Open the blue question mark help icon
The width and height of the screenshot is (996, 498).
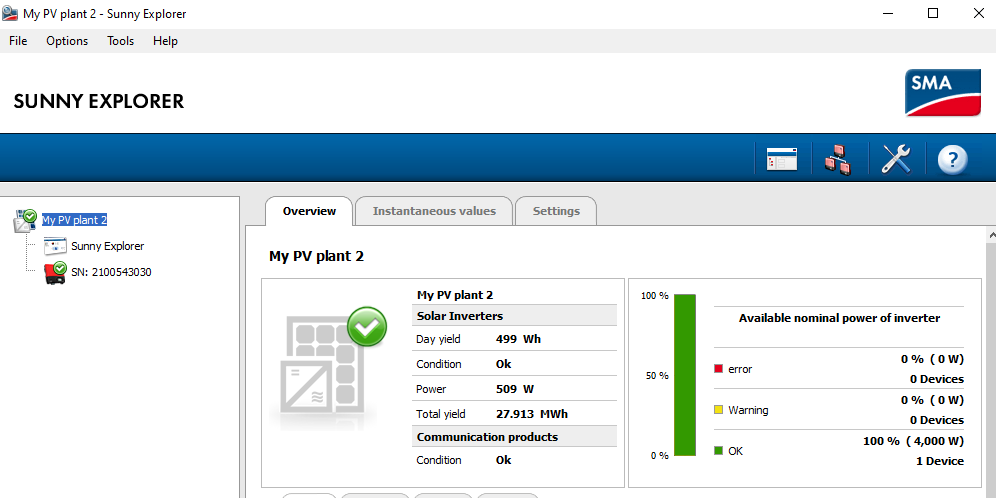952,159
